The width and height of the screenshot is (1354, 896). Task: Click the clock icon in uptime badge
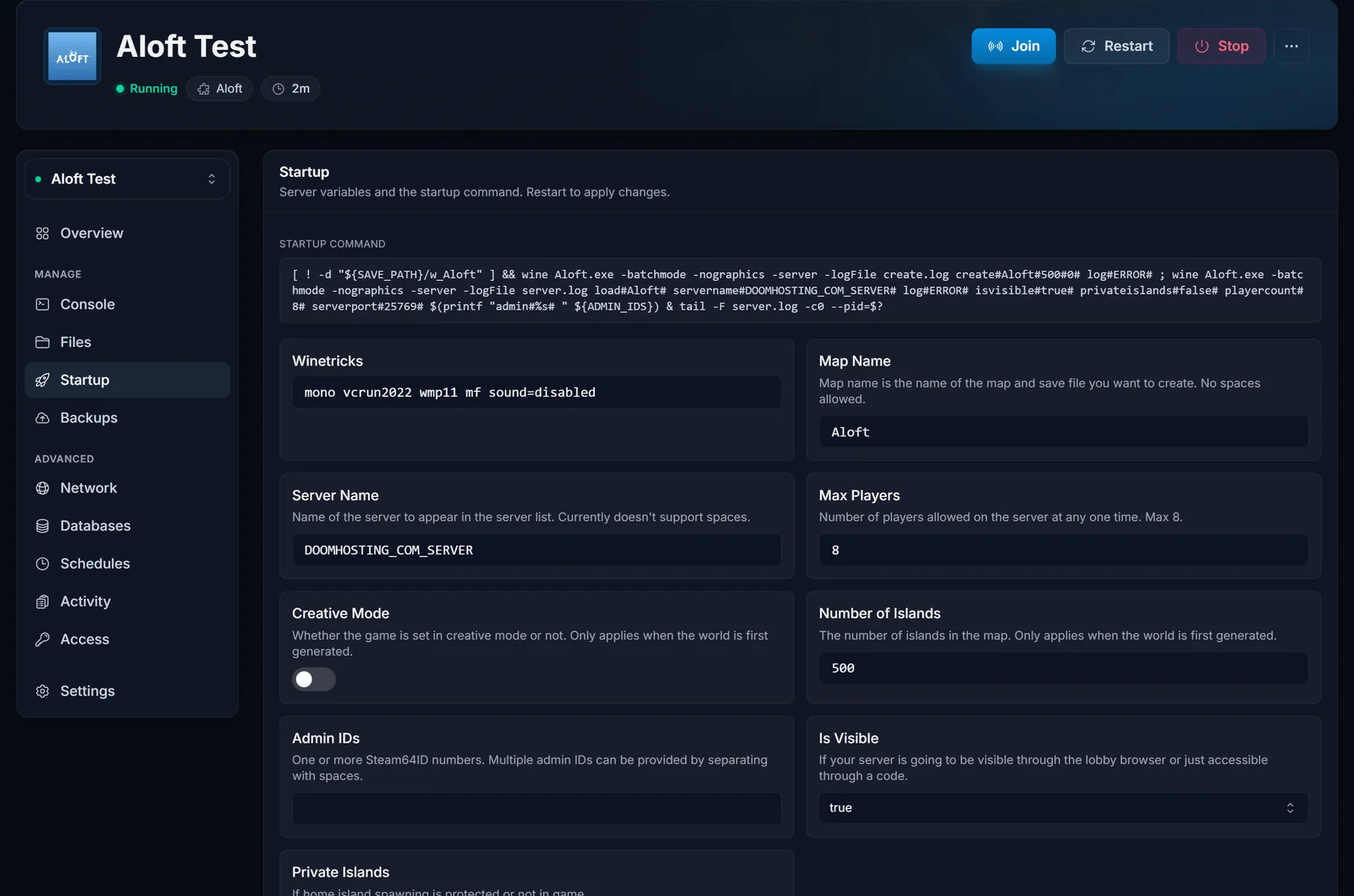pyautogui.click(x=278, y=89)
